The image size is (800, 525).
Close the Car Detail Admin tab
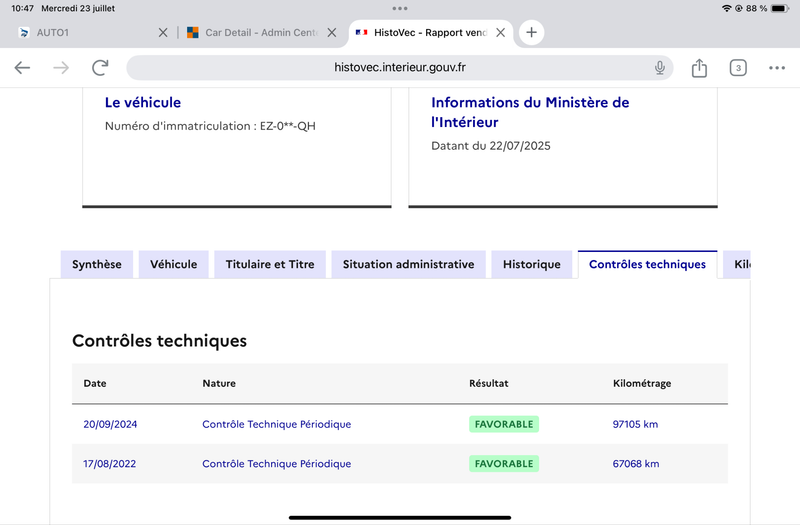point(332,32)
